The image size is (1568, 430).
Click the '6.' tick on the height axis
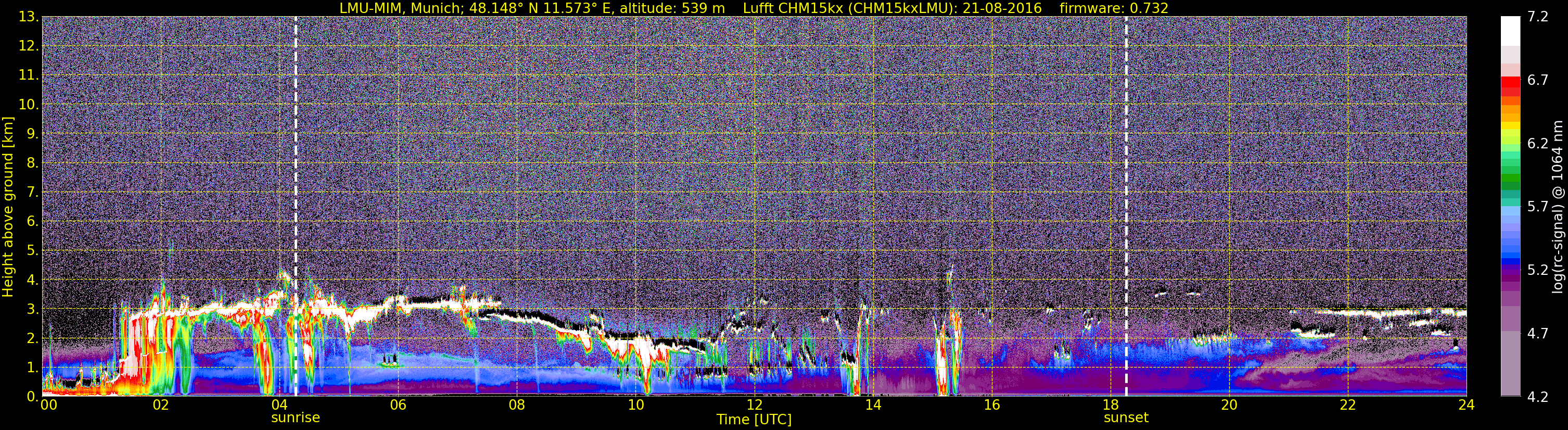tap(32, 222)
